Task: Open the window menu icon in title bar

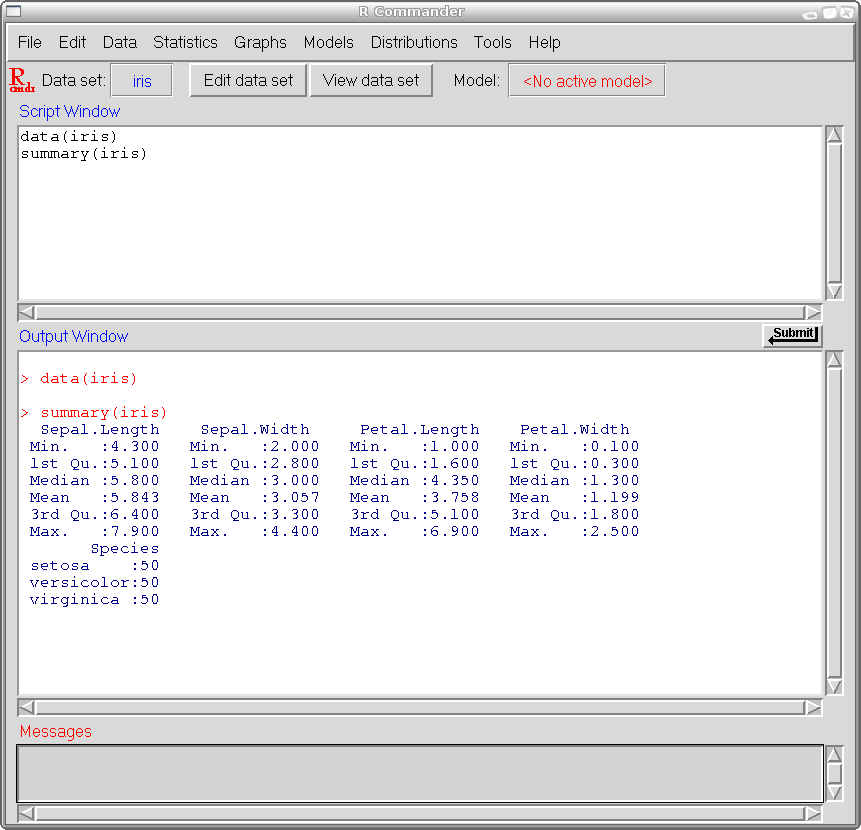Action: (x=14, y=11)
